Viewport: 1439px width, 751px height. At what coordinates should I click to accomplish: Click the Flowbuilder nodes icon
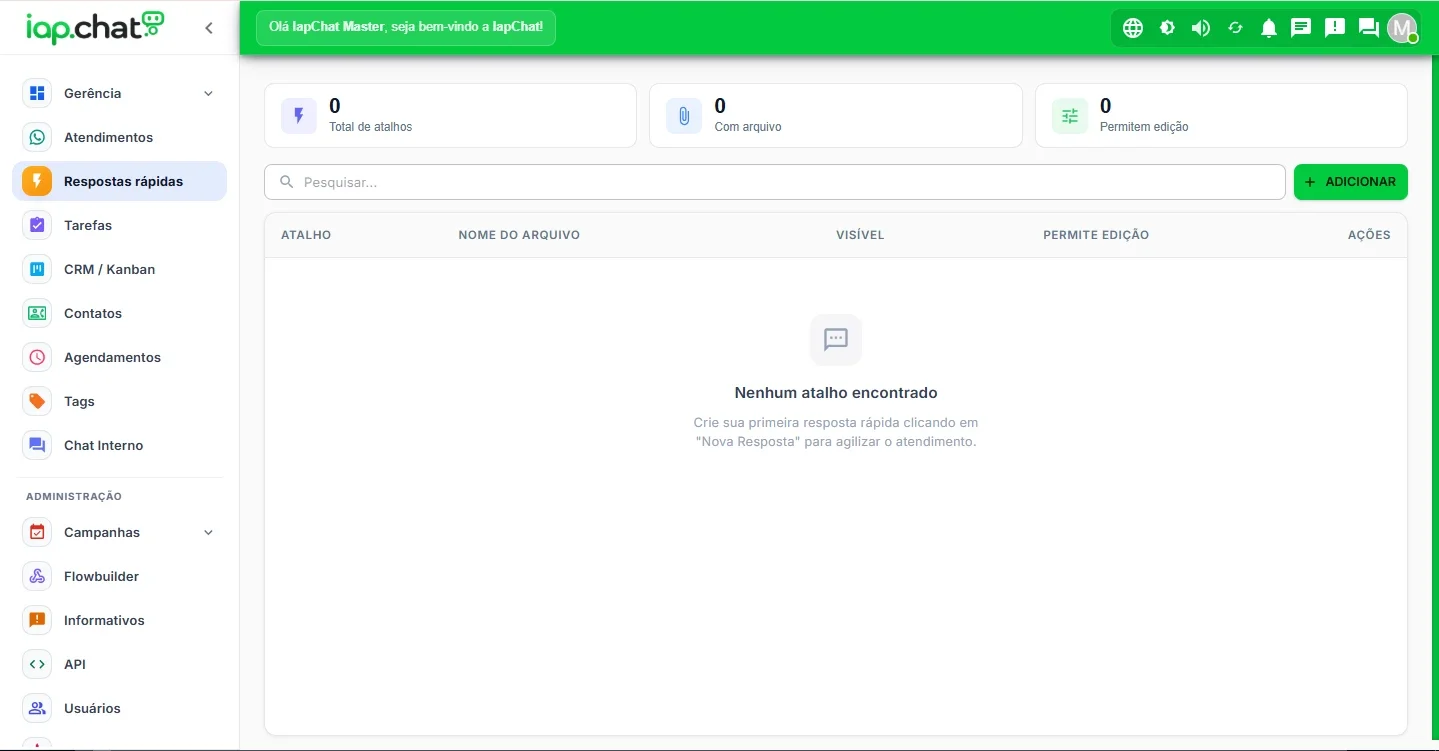(x=37, y=576)
